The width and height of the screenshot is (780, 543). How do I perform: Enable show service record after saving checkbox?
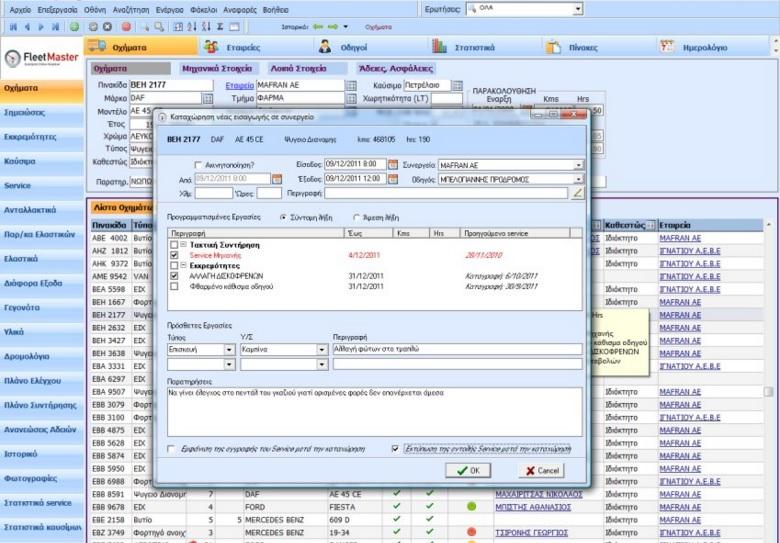click(171, 449)
